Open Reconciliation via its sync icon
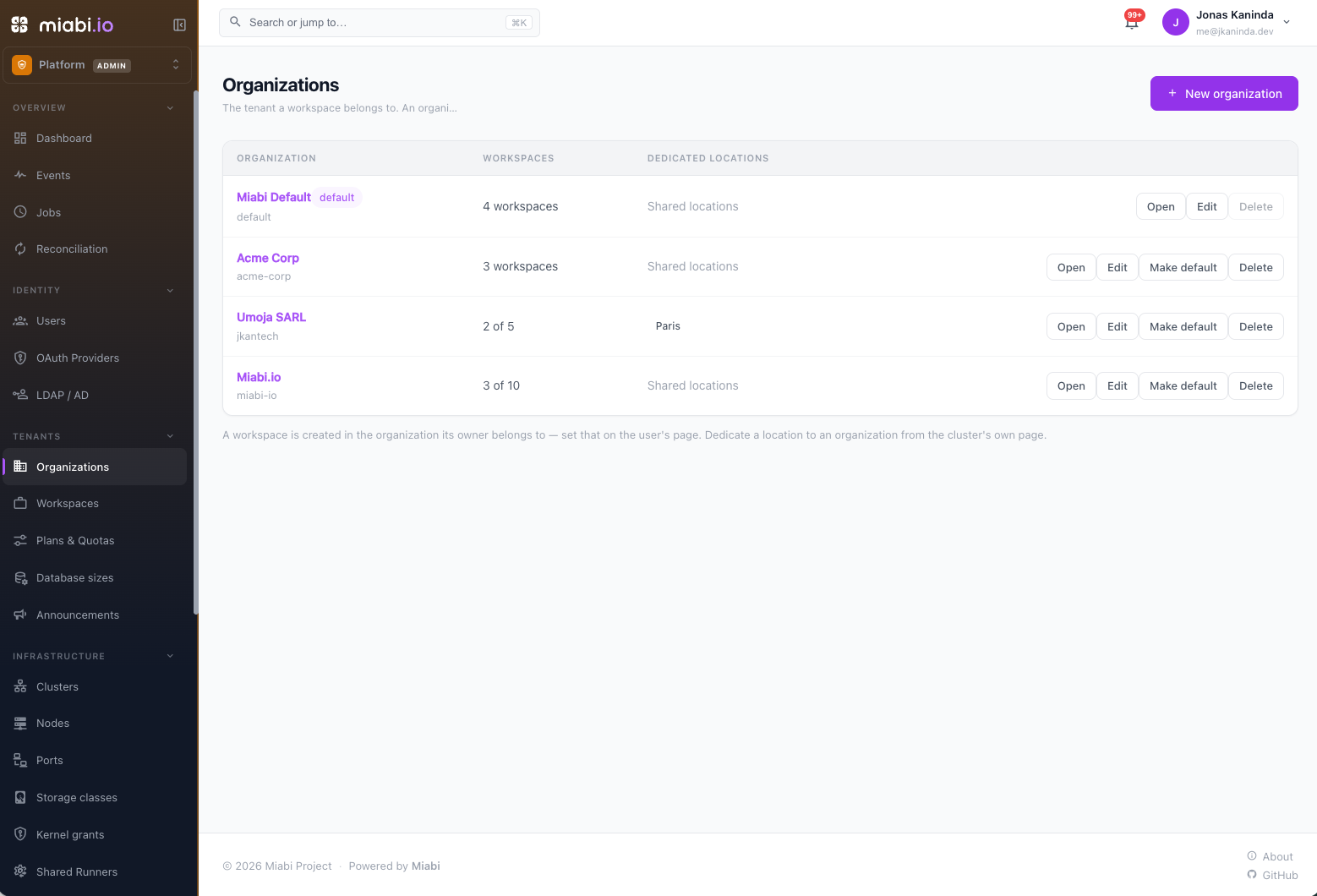The image size is (1317, 896). pyautogui.click(x=20, y=249)
